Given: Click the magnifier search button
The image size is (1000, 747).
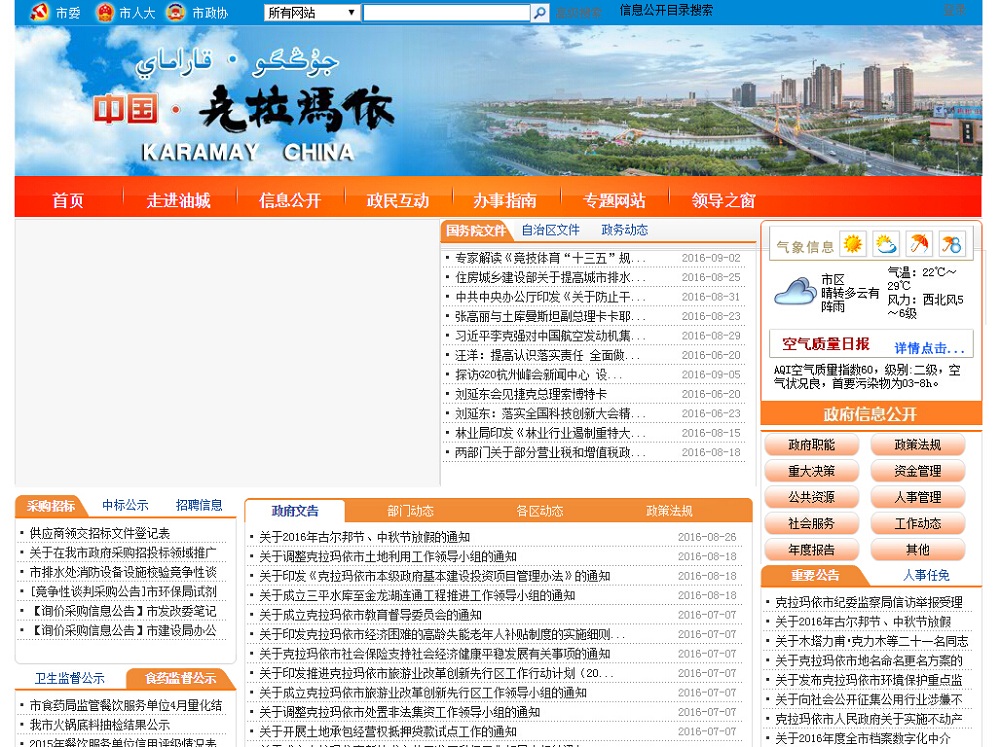Looking at the screenshot, I should click(x=540, y=12).
